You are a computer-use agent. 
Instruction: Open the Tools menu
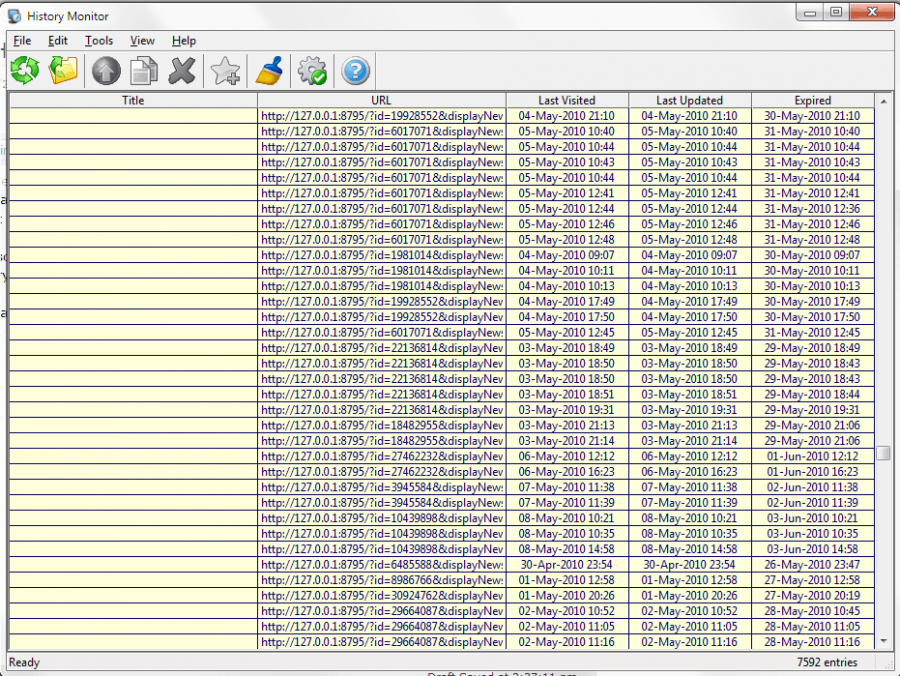click(x=99, y=41)
